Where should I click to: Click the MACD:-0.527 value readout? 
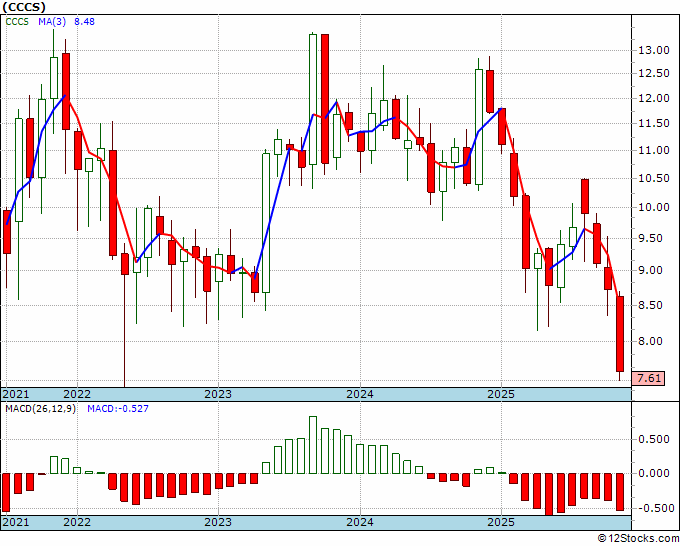tap(118, 409)
